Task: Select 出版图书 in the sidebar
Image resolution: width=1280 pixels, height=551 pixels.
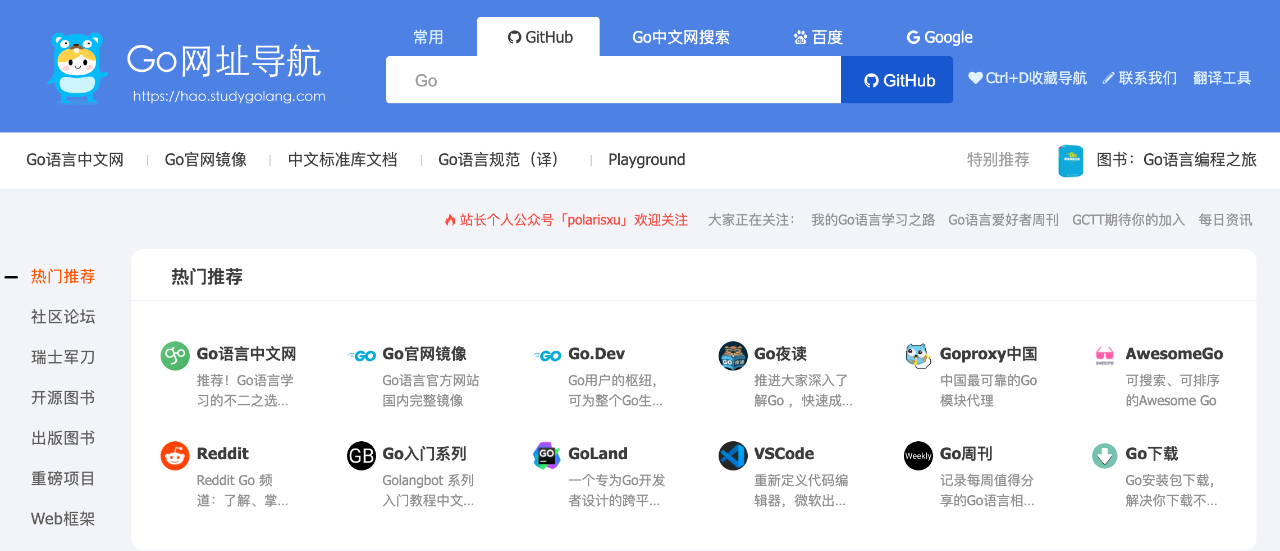Action: click(63, 438)
